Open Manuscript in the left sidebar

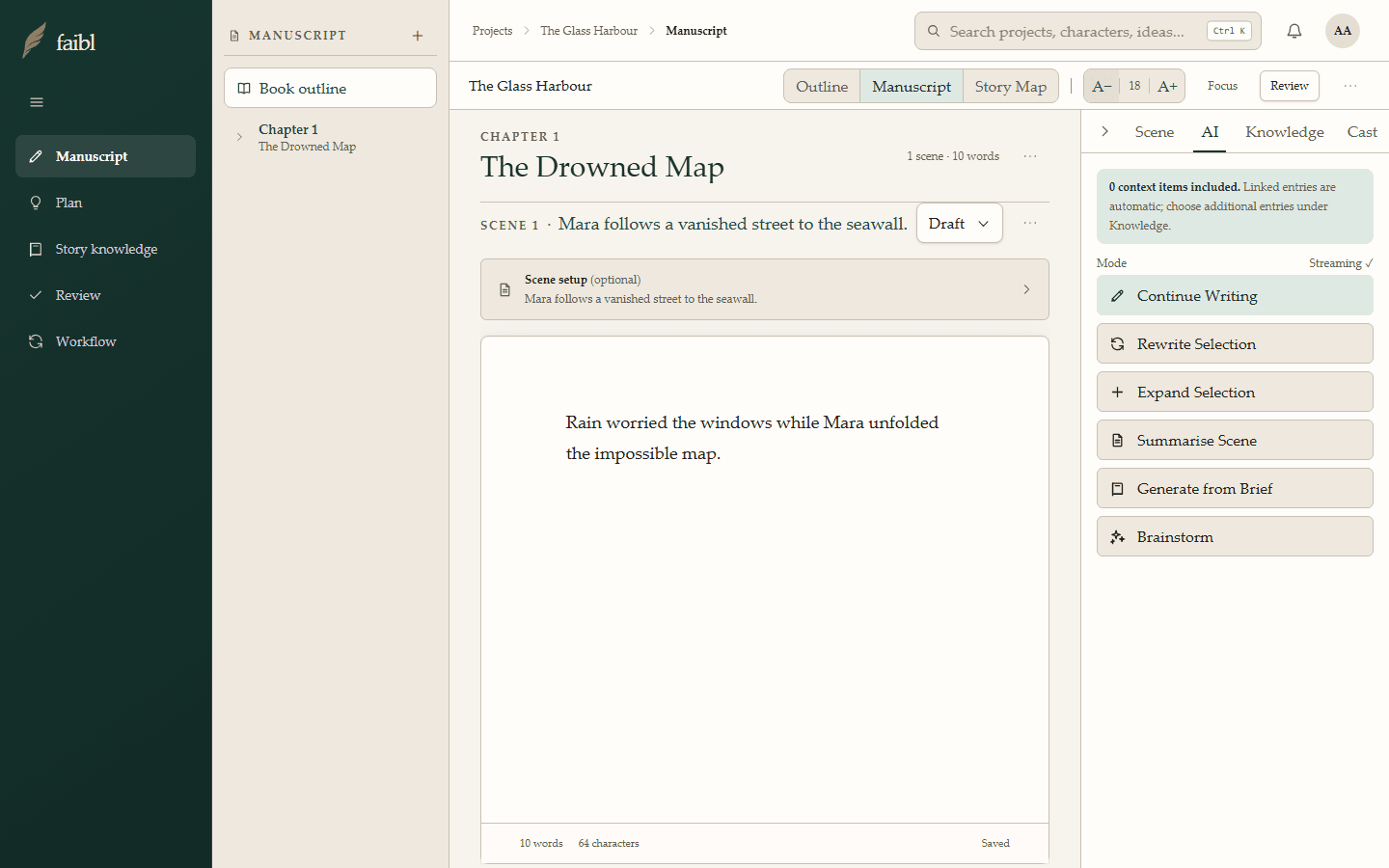pos(105,156)
